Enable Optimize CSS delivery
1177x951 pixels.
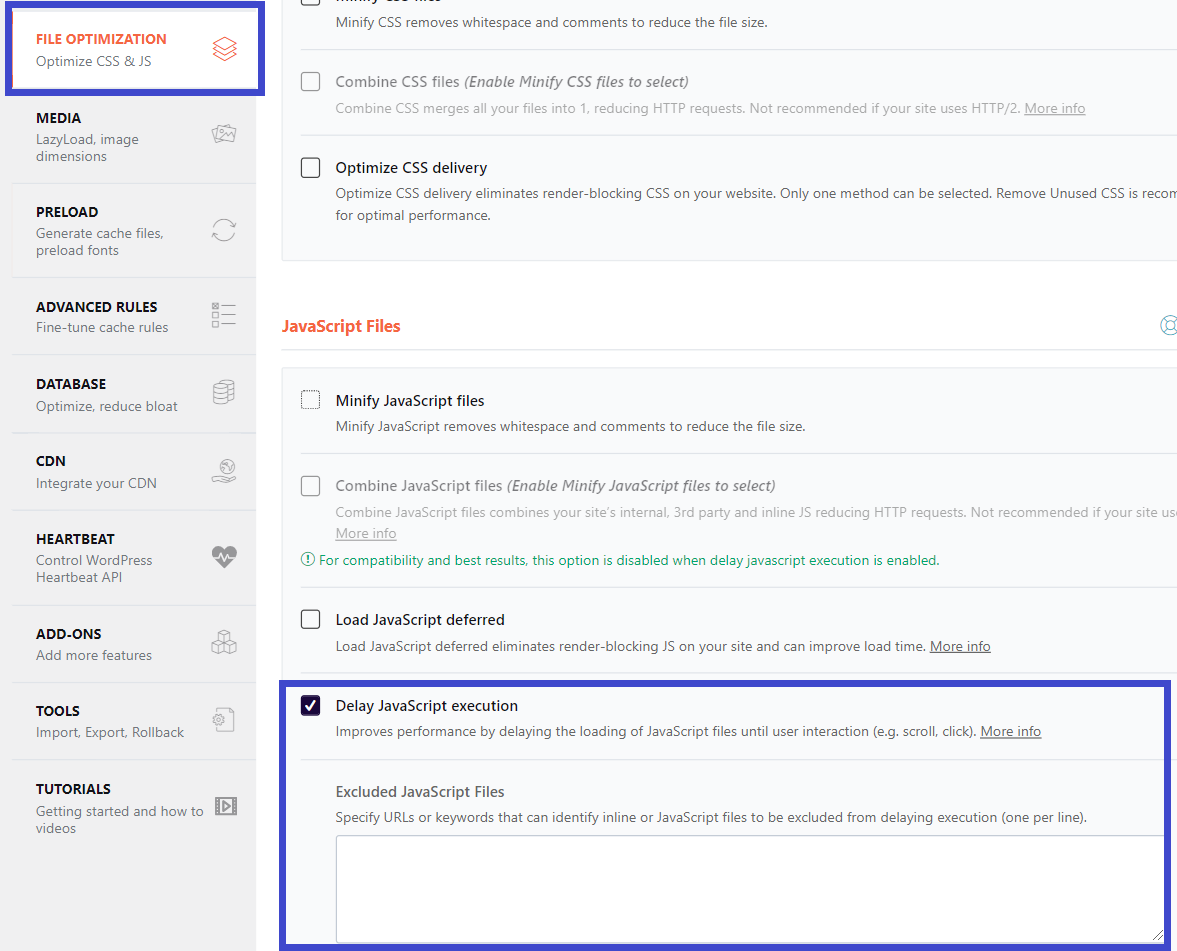click(310, 167)
